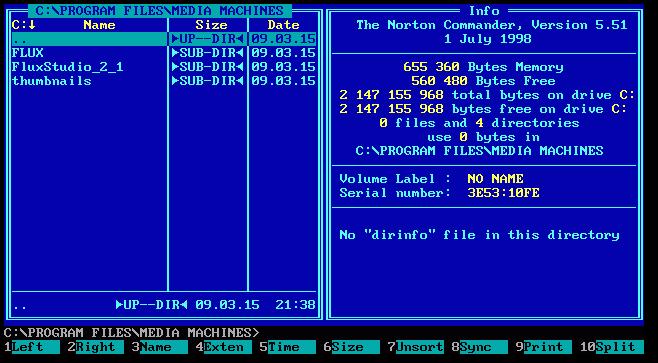Click the date cell of thumbnails row
This screenshot has height=363, width=658.
[283, 81]
